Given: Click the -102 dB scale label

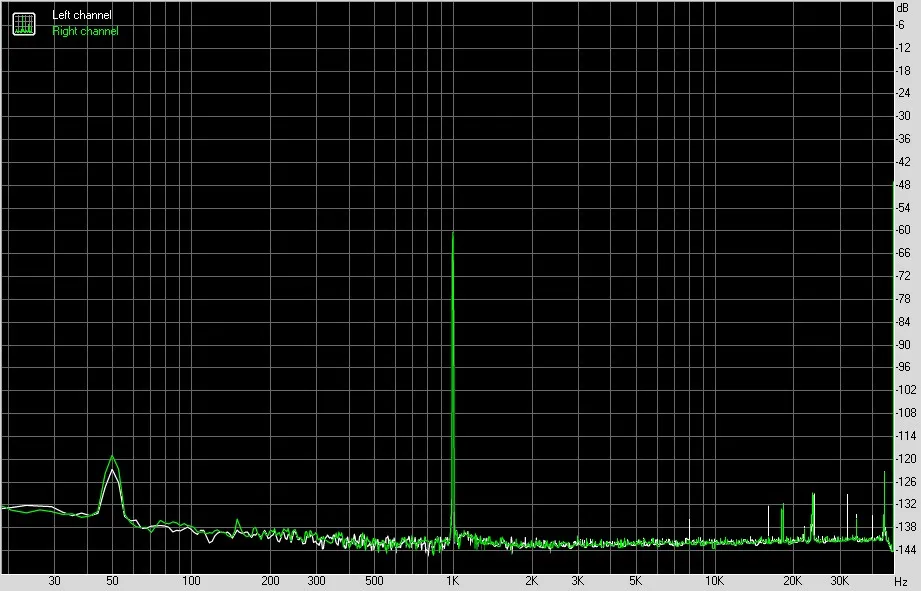Looking at the screenshot, I should [905, 390].
